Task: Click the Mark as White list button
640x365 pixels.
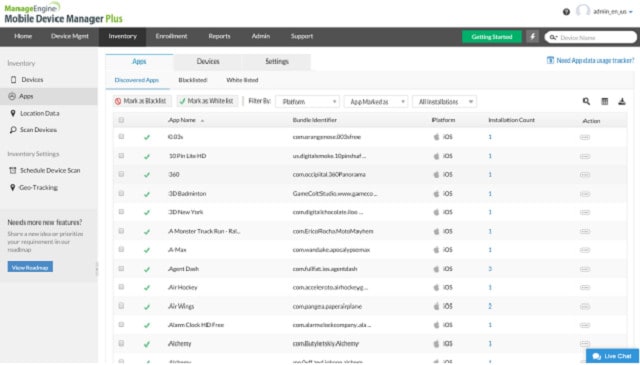Action: click(x=207, y=101)
